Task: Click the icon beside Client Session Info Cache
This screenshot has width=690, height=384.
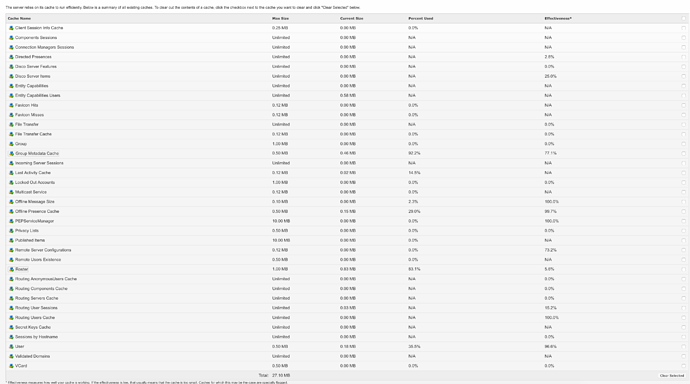Action: (x=11, y=28)
